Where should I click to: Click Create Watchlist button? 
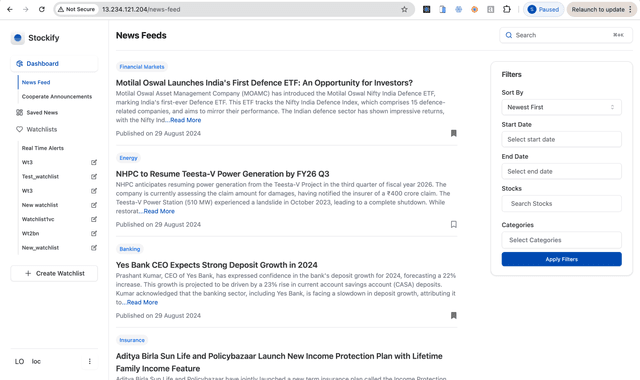[54, 273]
